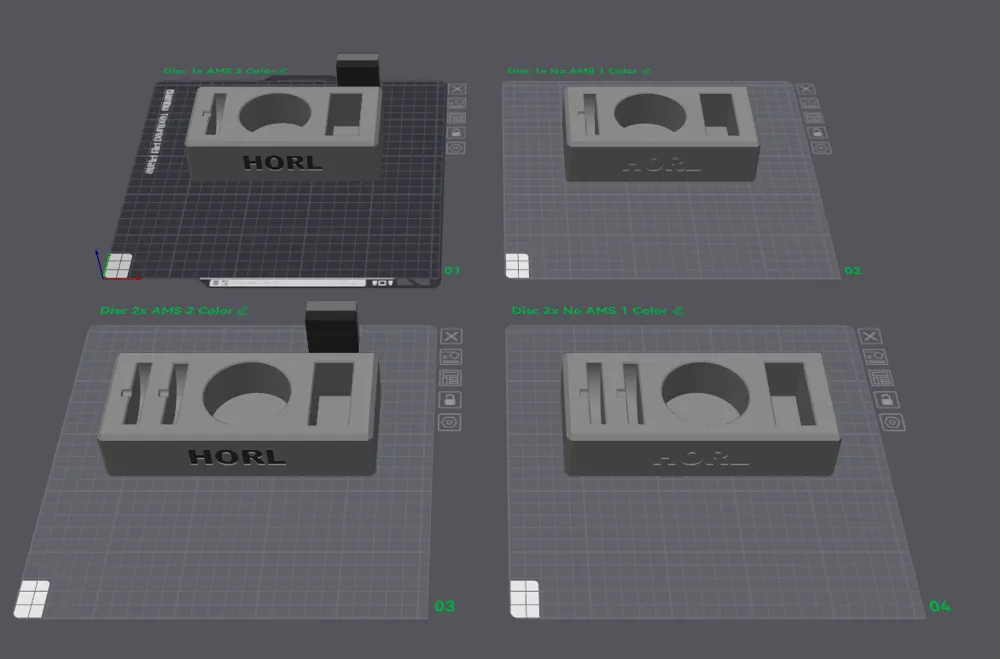Select the black prime tower on plate 03
1000x659 pixels.
(x=332, y=327)
